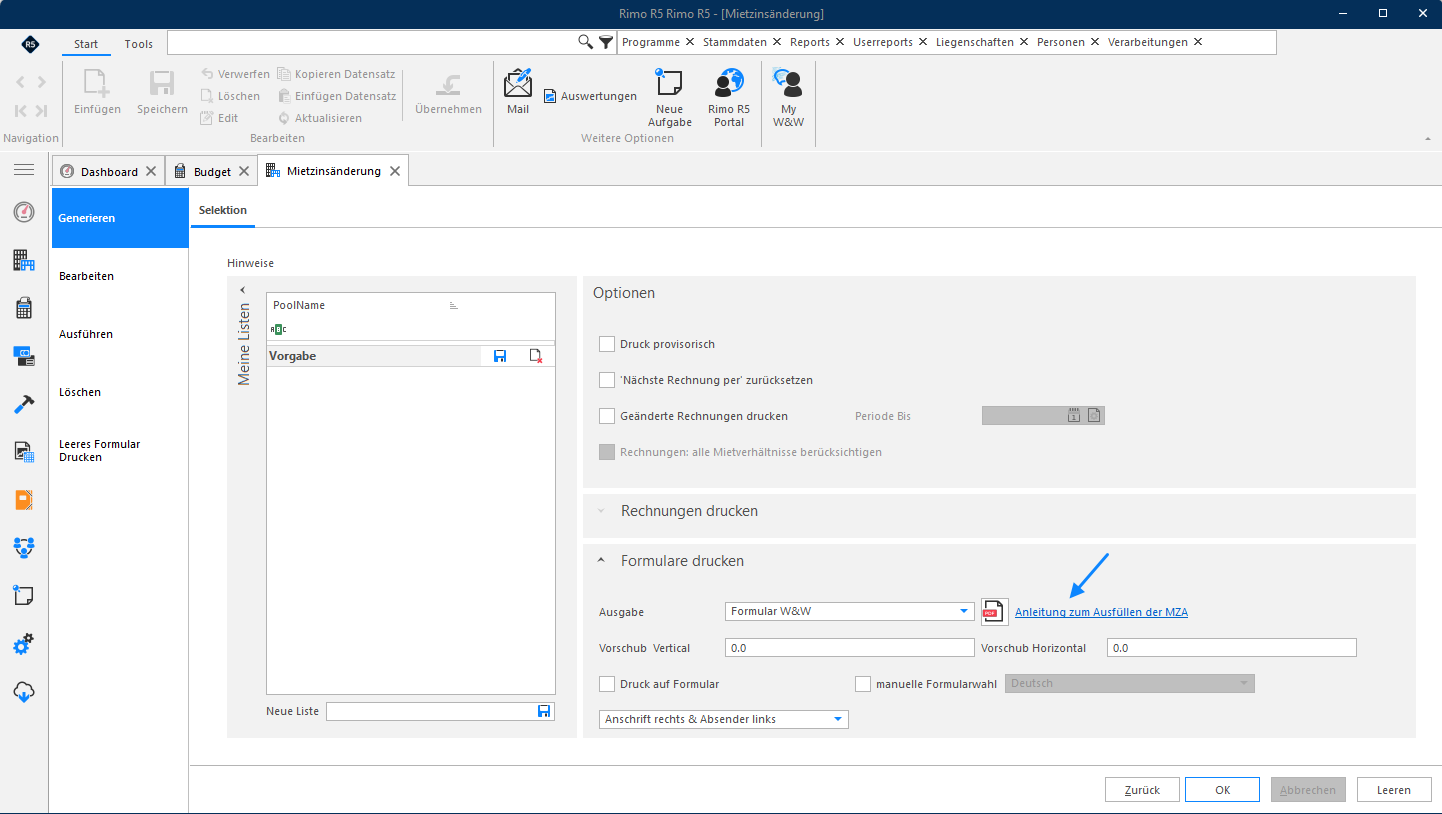Toggle the Druck auf Formular checkbox
Viewport: 1442px width, 814px height.
point(607,684)
